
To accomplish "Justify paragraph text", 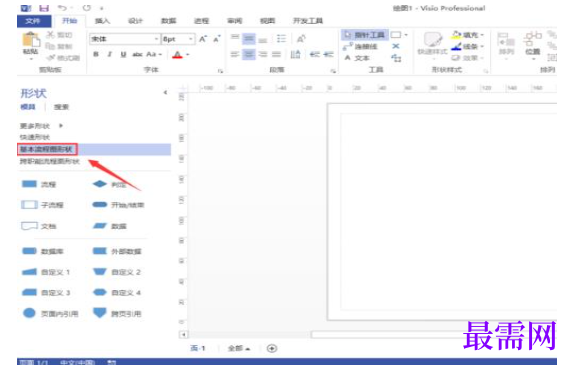I will (x=276, y=55).
